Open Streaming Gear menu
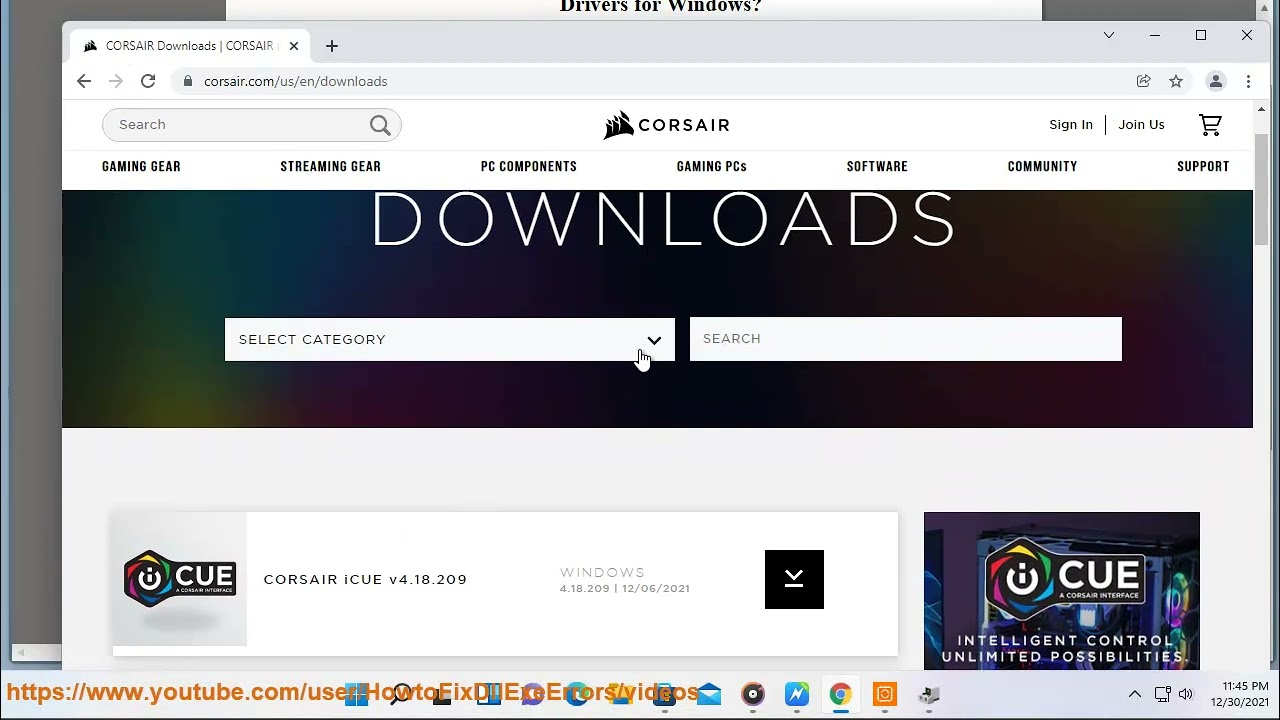This screenshot has width=1280, height=720. pyautogui.click(x=330, y=166)
